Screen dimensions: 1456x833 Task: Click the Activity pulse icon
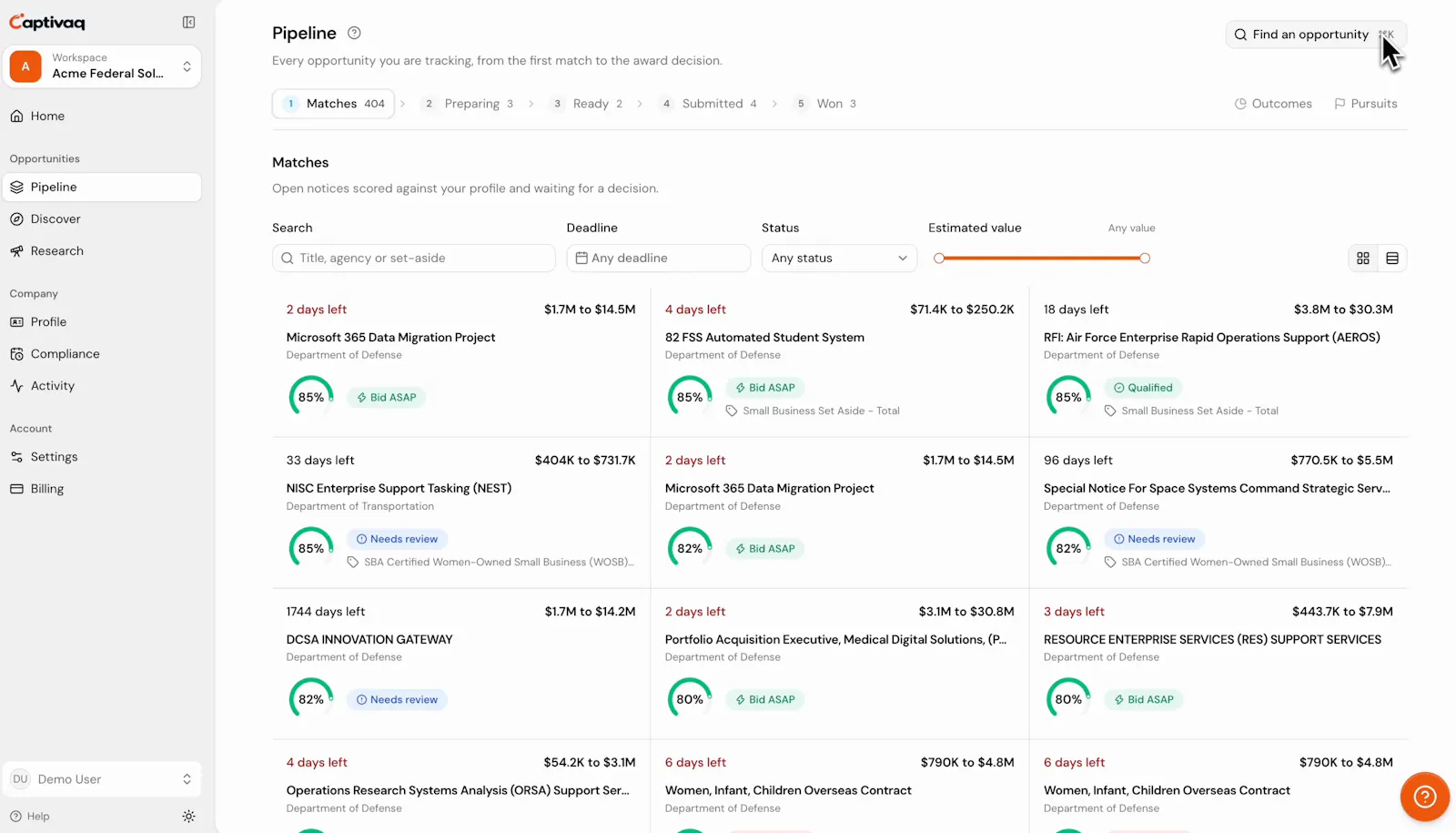16,386
